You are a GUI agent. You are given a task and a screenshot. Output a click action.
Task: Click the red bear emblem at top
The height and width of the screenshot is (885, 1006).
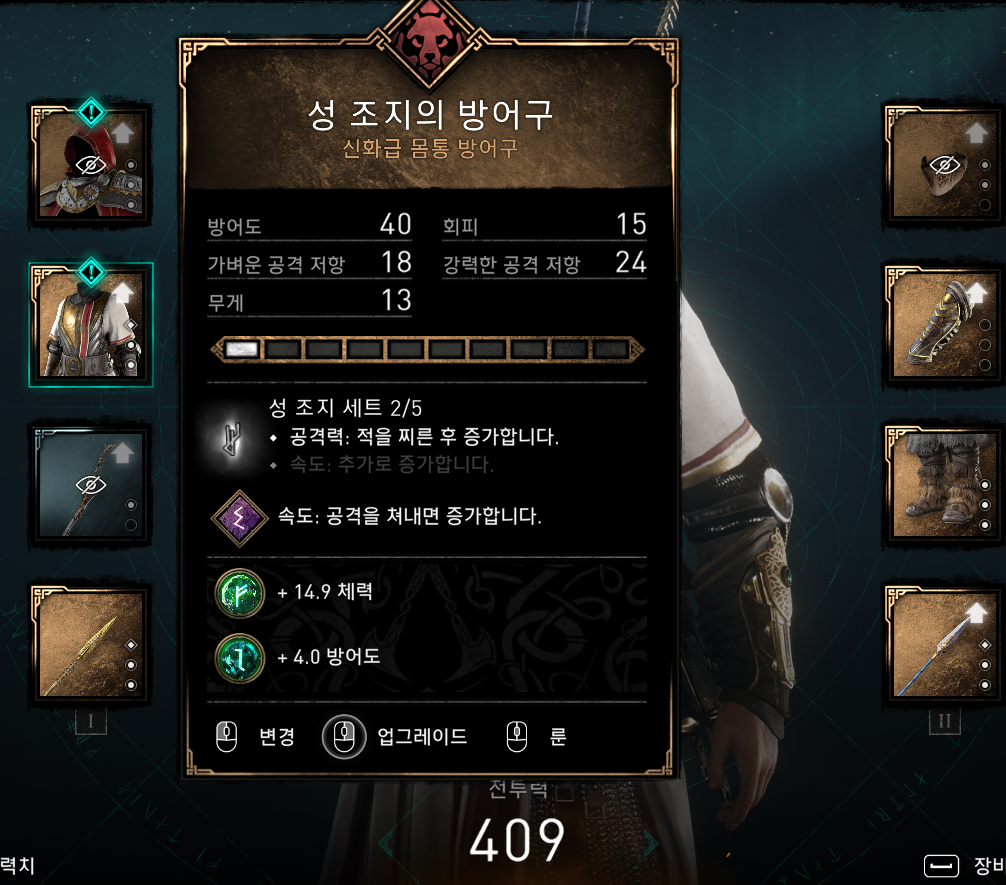point(429,42)
